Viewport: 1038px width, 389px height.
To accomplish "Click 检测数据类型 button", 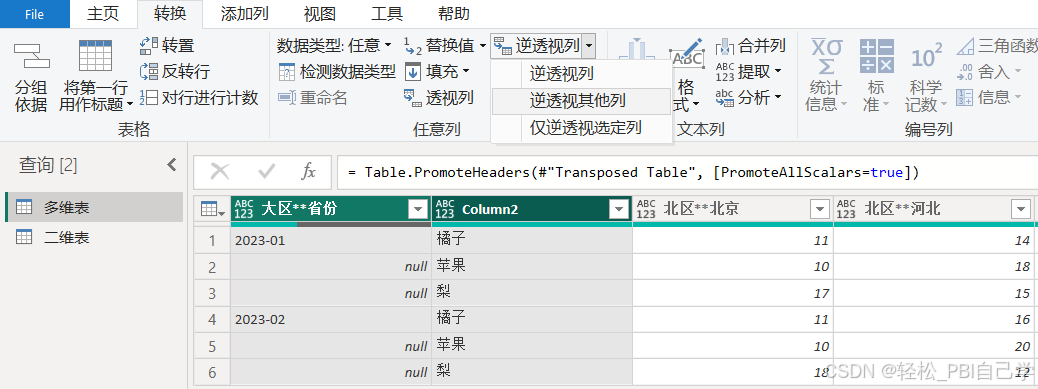I will [x=337, y=71].
